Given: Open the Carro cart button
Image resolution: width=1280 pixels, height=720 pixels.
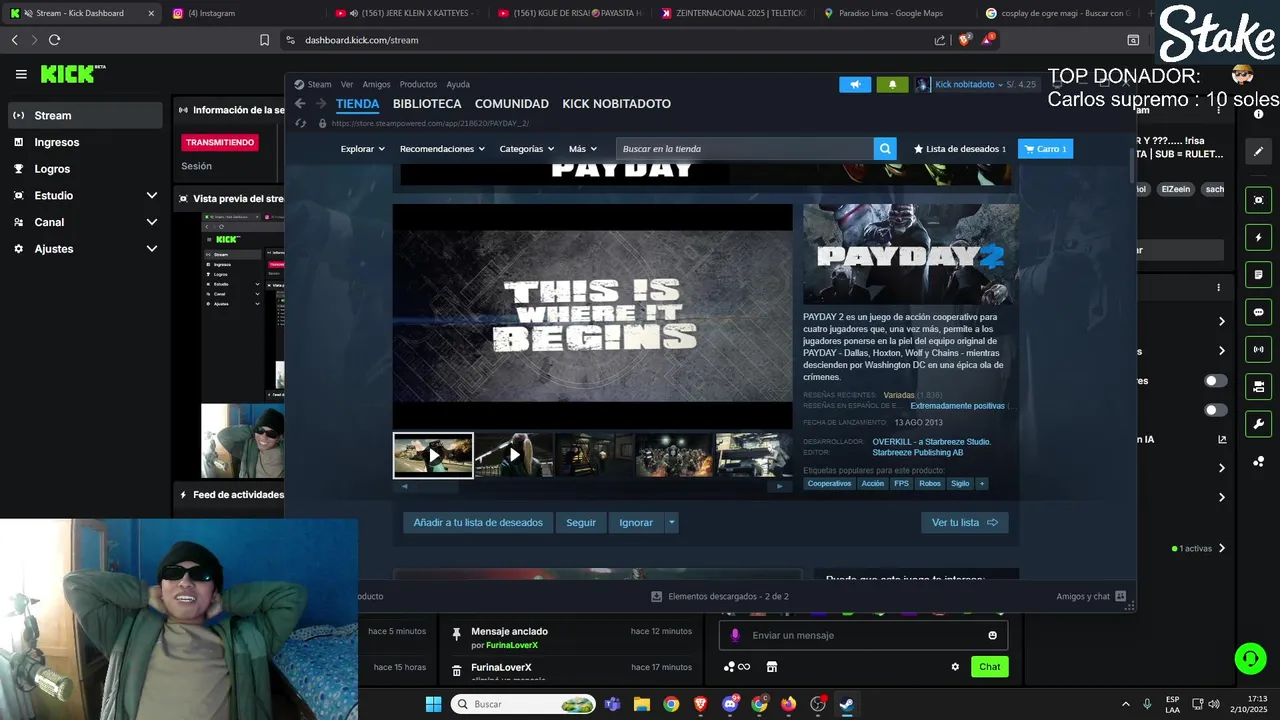Looking at the screenshot, I should (1045, 149).
